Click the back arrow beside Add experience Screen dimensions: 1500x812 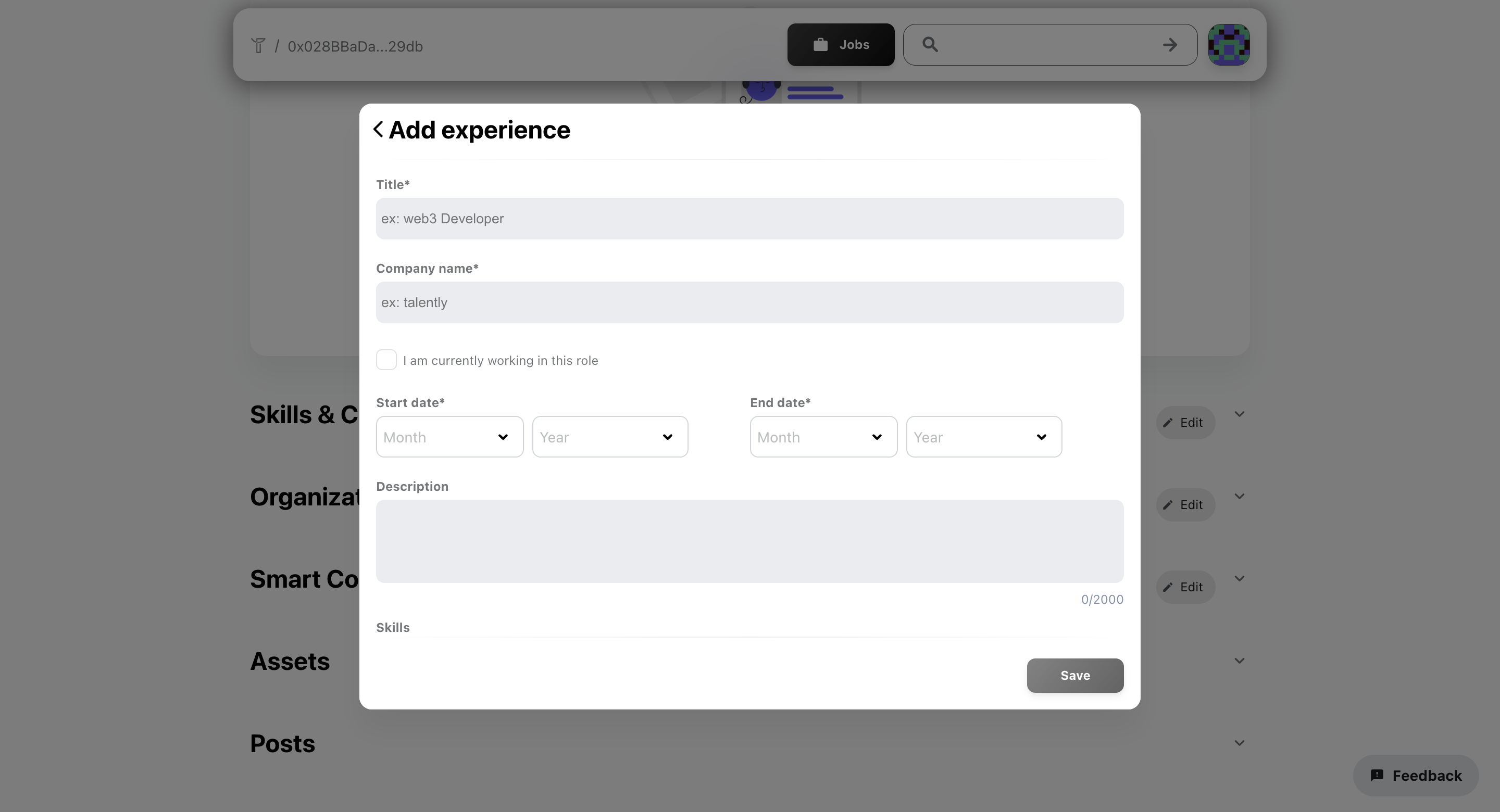tap(379, 129)
